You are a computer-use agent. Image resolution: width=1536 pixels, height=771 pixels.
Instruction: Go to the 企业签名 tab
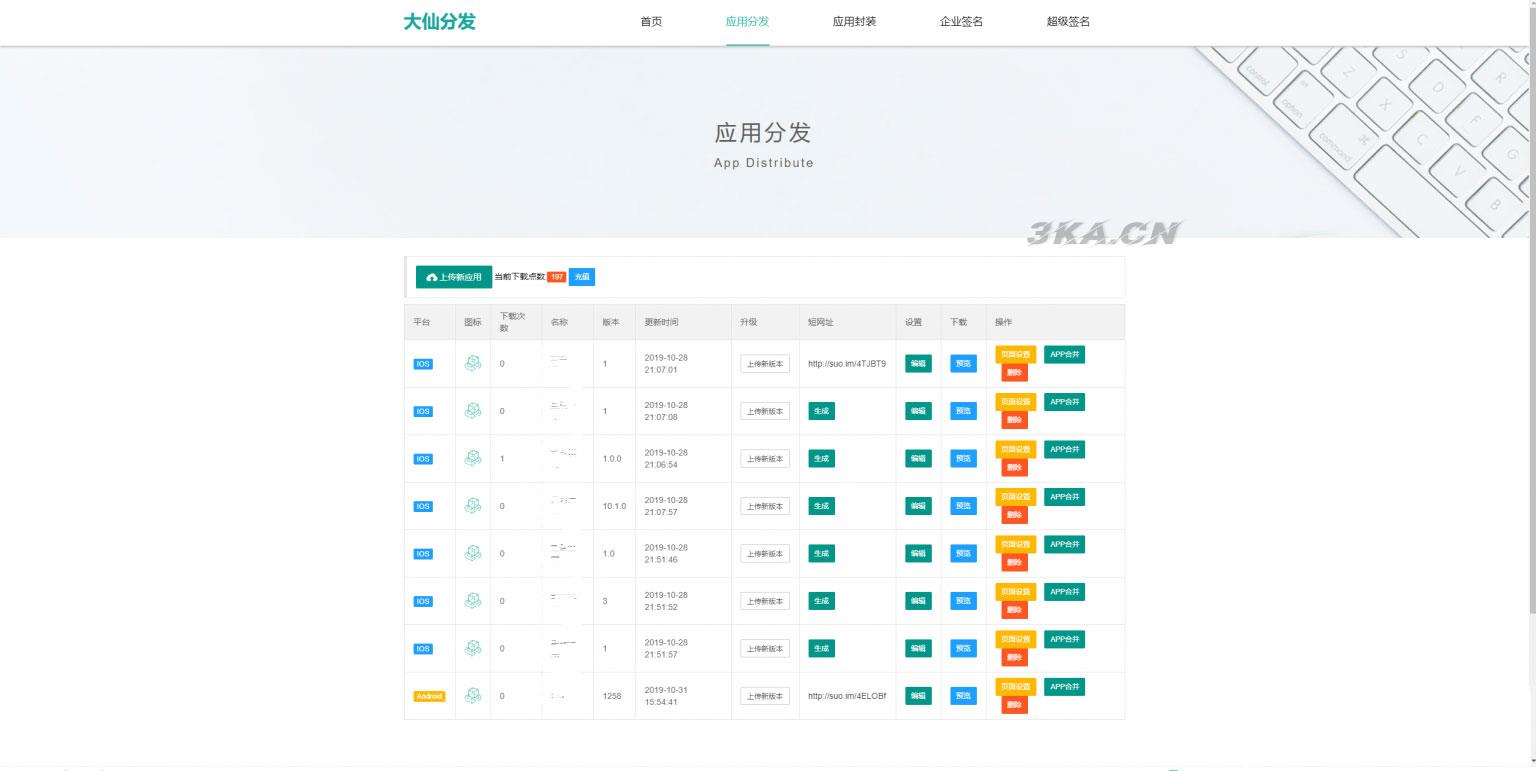(961, 22)
